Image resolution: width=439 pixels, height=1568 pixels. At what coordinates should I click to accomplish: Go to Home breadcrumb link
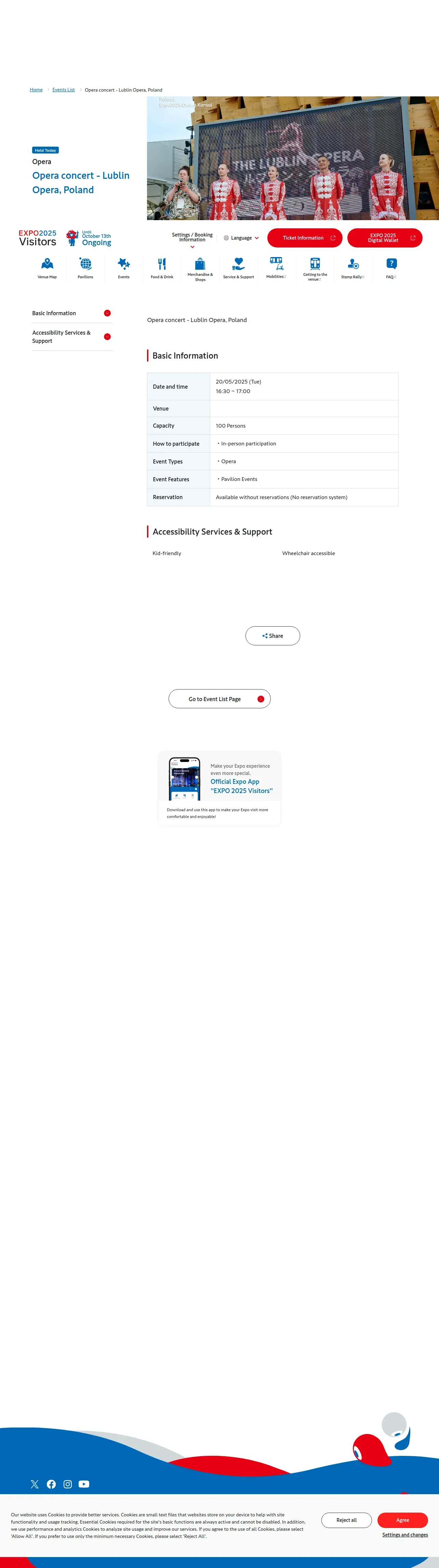pos(36,90)
